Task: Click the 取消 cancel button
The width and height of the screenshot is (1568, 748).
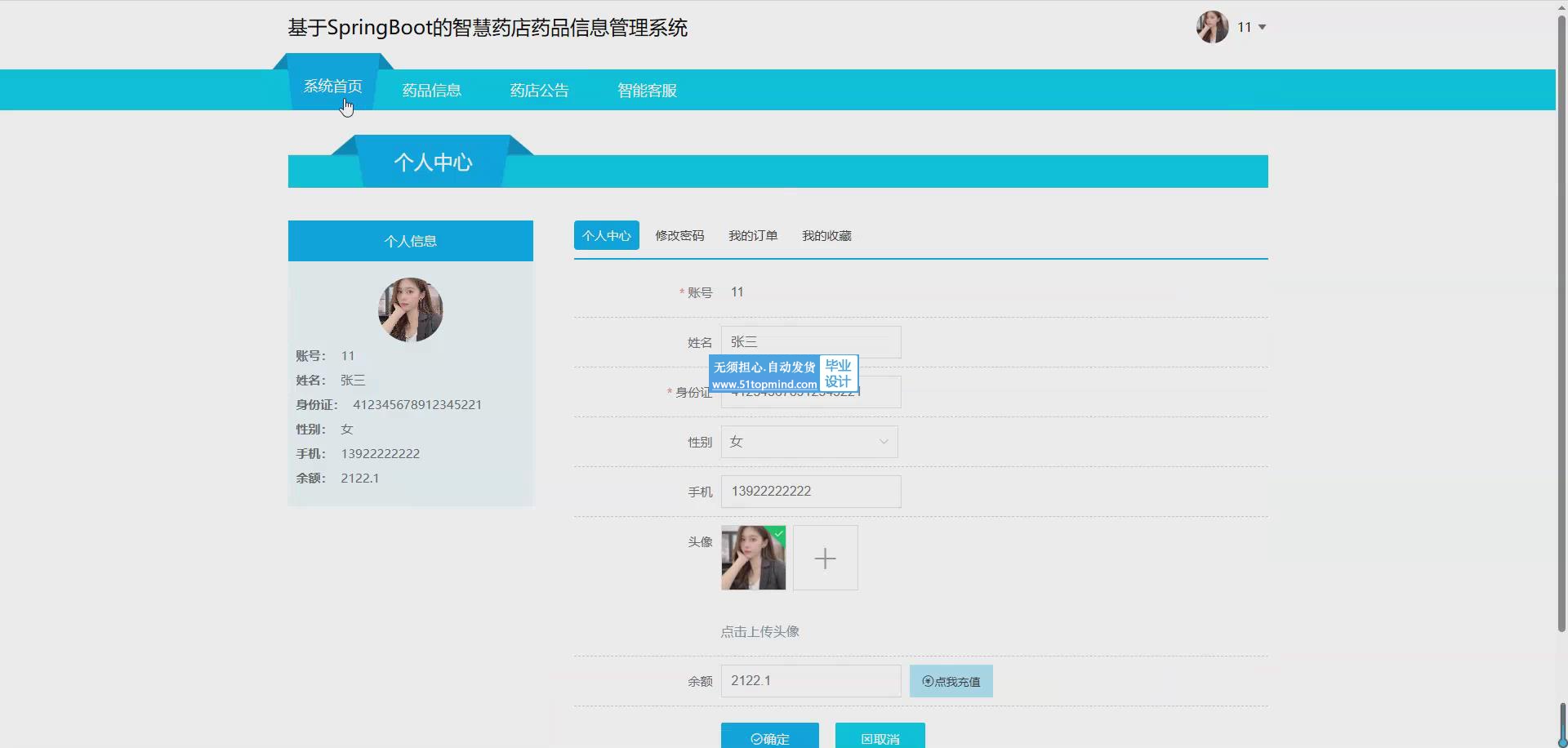Action: tap(880, 737)
